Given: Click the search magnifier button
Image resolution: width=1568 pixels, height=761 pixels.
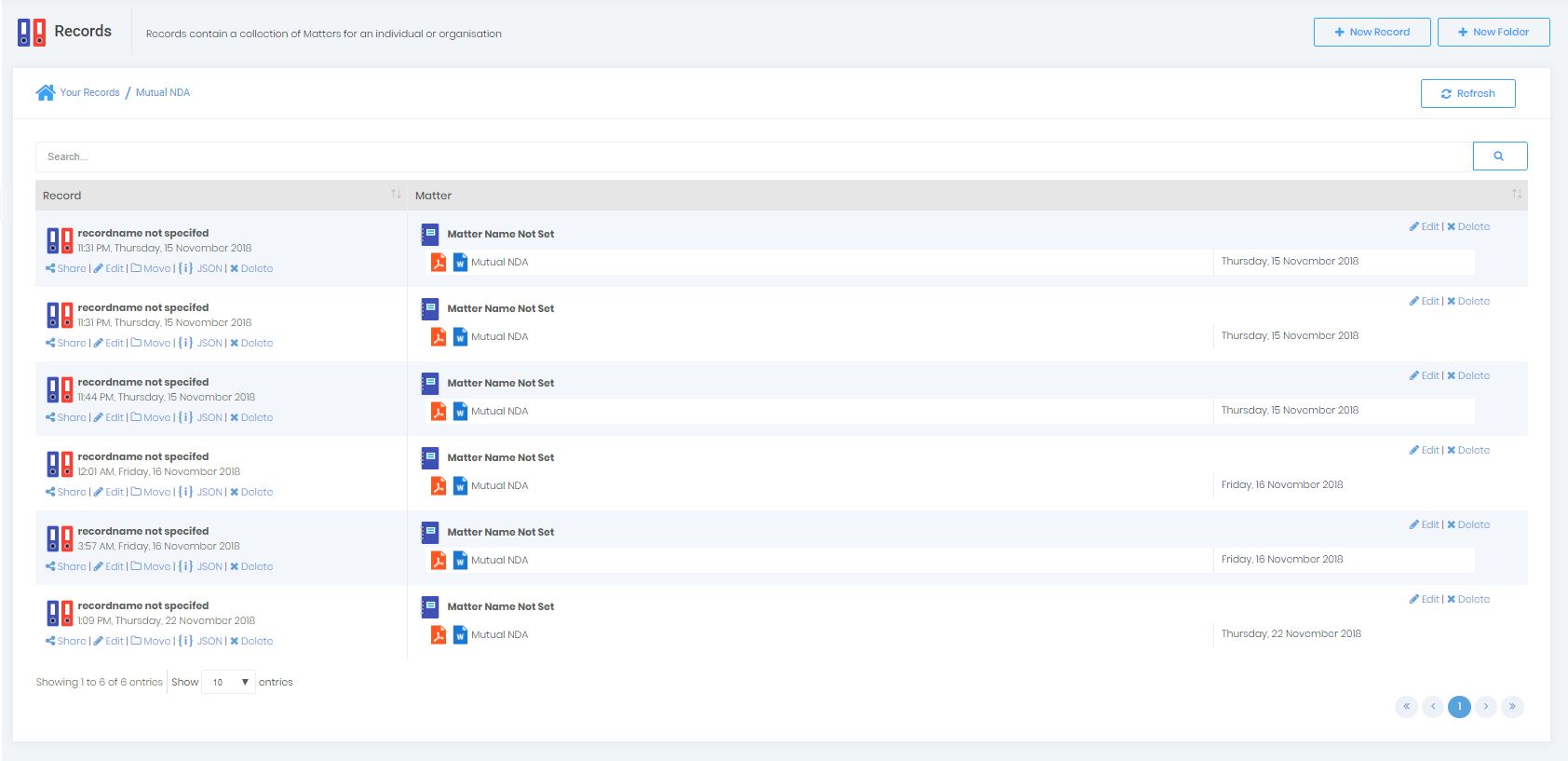Looking at the screenshot, I should point(1499,156).
